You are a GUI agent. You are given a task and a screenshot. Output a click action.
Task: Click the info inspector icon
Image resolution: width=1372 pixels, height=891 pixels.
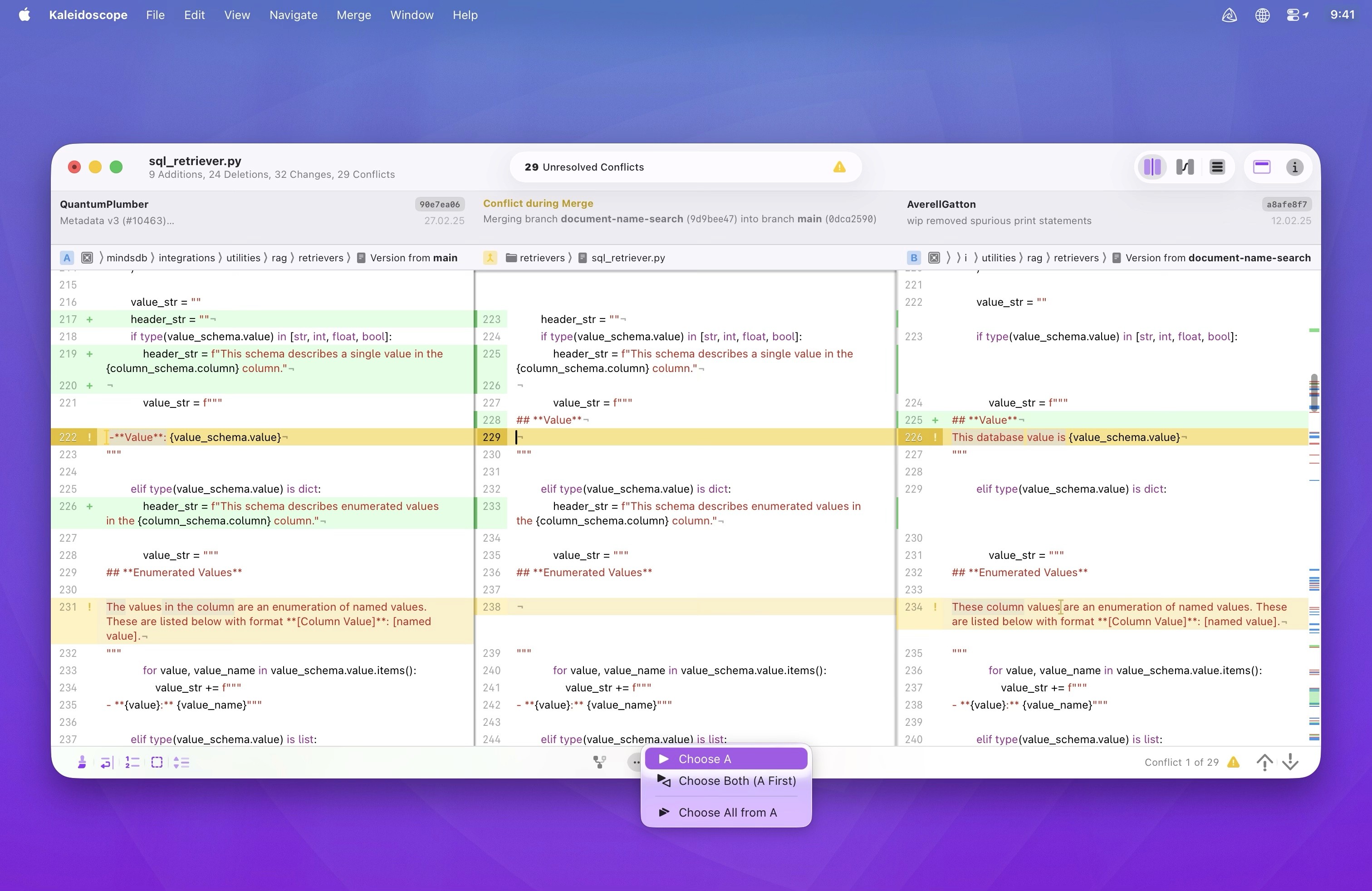(x=1294, y=167)
